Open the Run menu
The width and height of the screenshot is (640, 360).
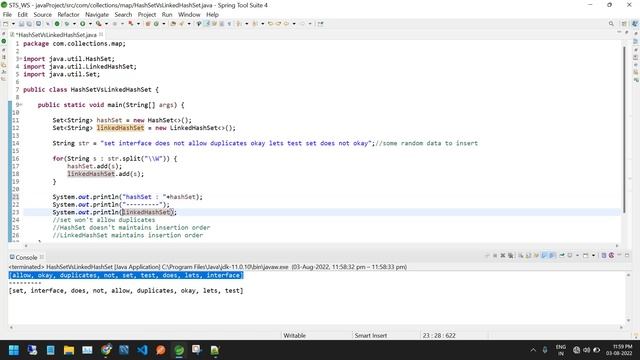[167, 14]
